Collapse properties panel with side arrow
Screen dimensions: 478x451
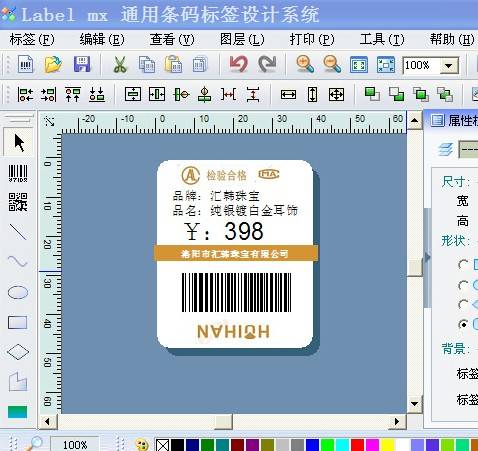click(427, 257)
